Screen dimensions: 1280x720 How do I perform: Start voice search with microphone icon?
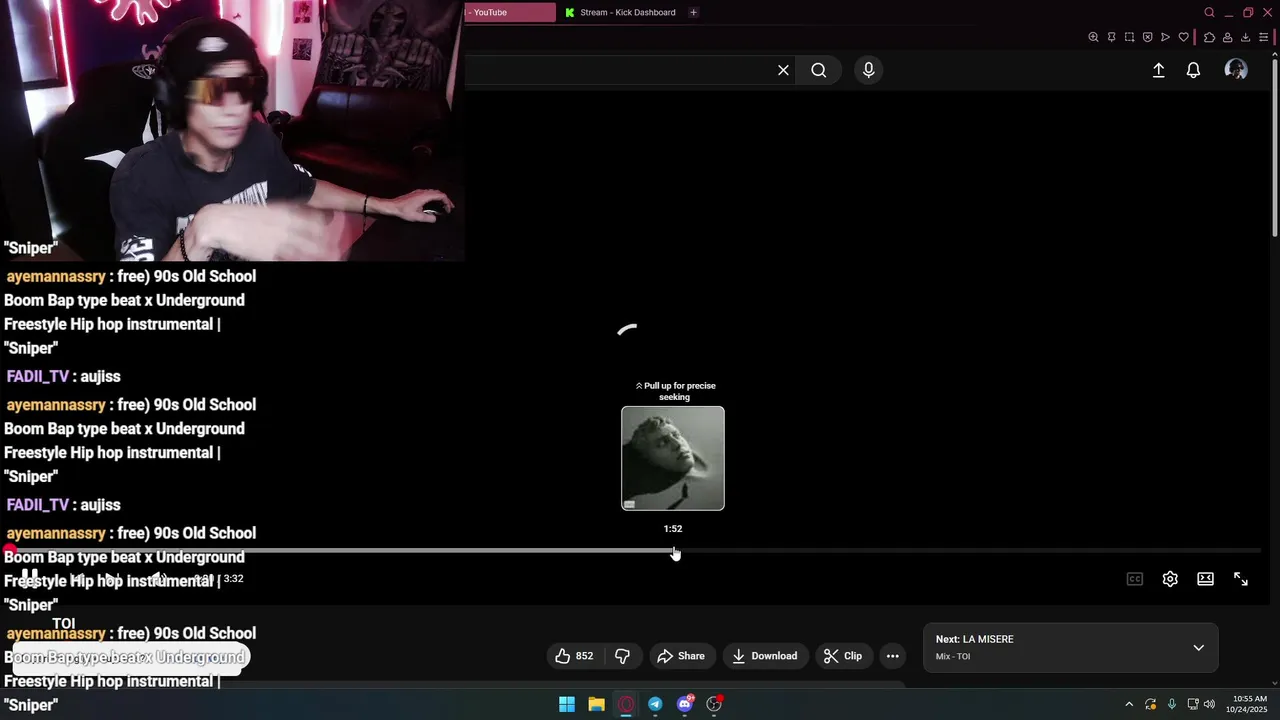tap(868, 70)
